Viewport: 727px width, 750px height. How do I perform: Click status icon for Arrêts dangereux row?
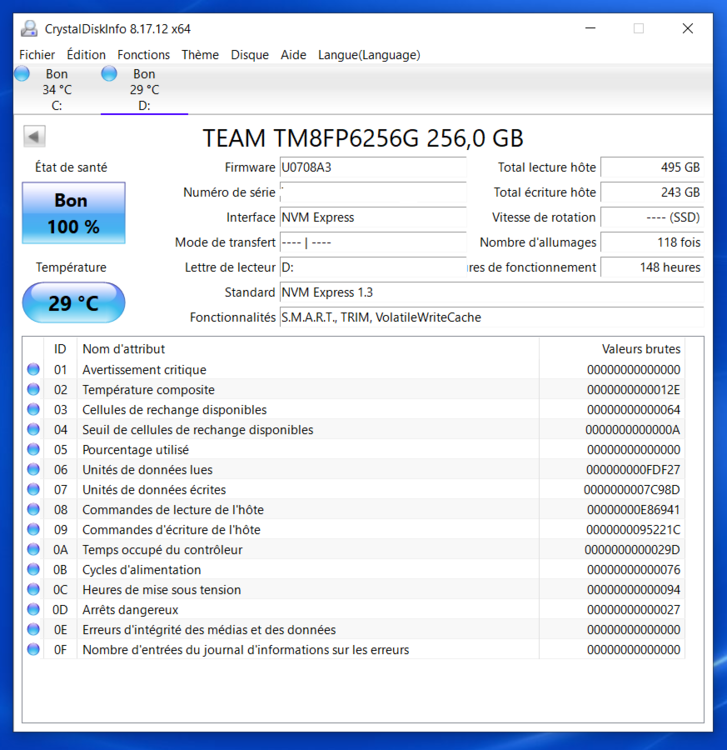click(x=33, y=610)
